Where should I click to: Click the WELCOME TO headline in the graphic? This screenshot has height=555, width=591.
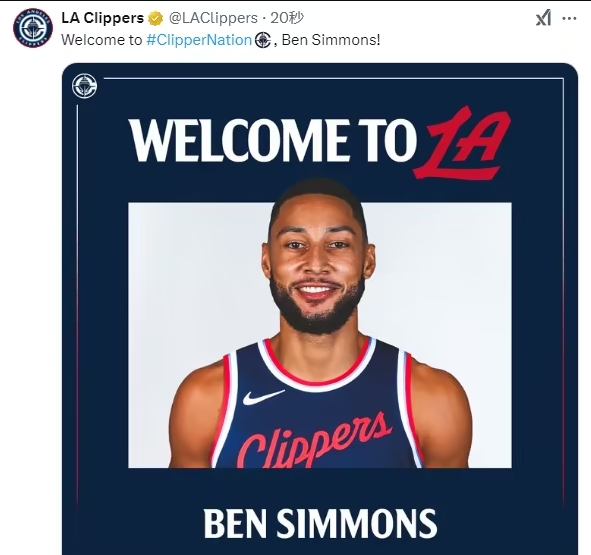click(x=273, y=140)
